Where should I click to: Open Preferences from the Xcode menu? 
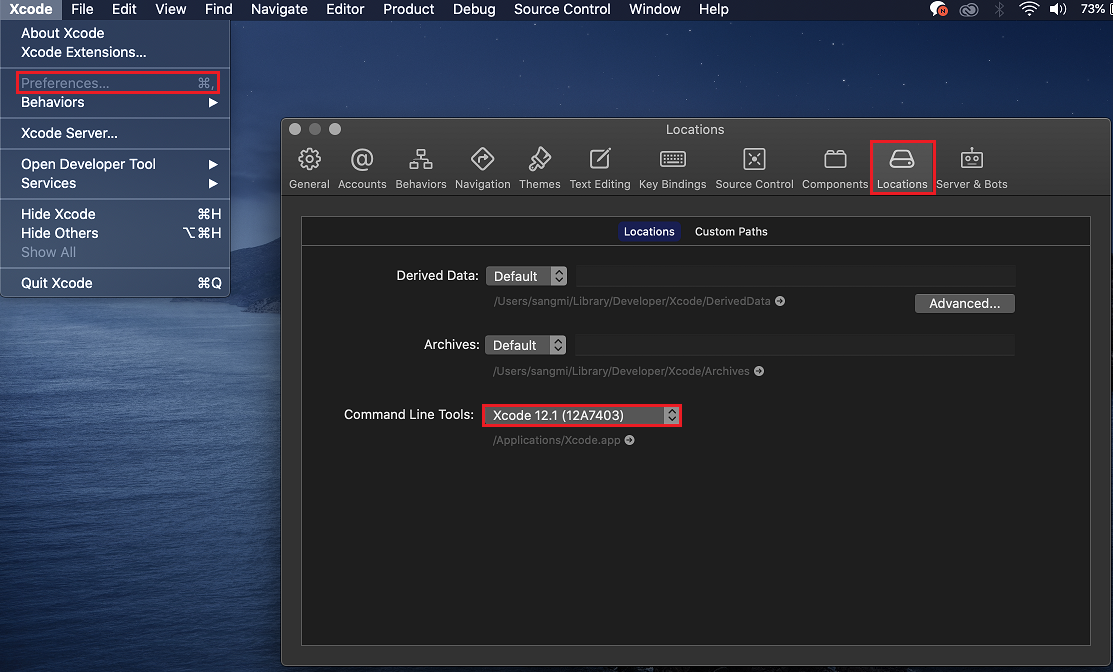[68, 83]
